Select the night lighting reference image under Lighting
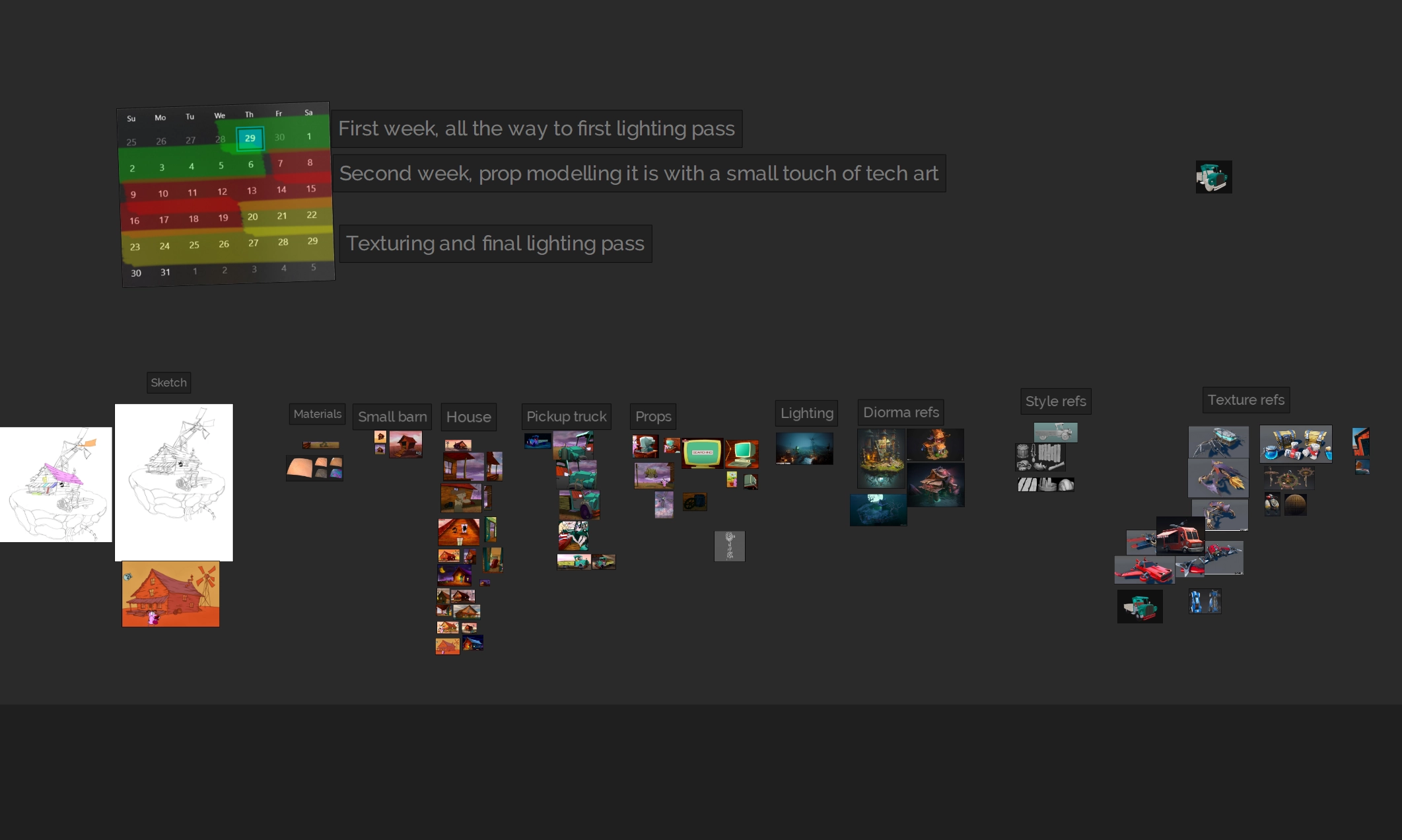Viewport: 1402px width, 840px height. [804, 448]
